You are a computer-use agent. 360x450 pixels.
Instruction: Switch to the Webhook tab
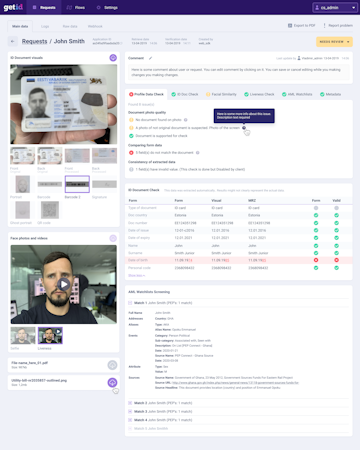(95, 26)
